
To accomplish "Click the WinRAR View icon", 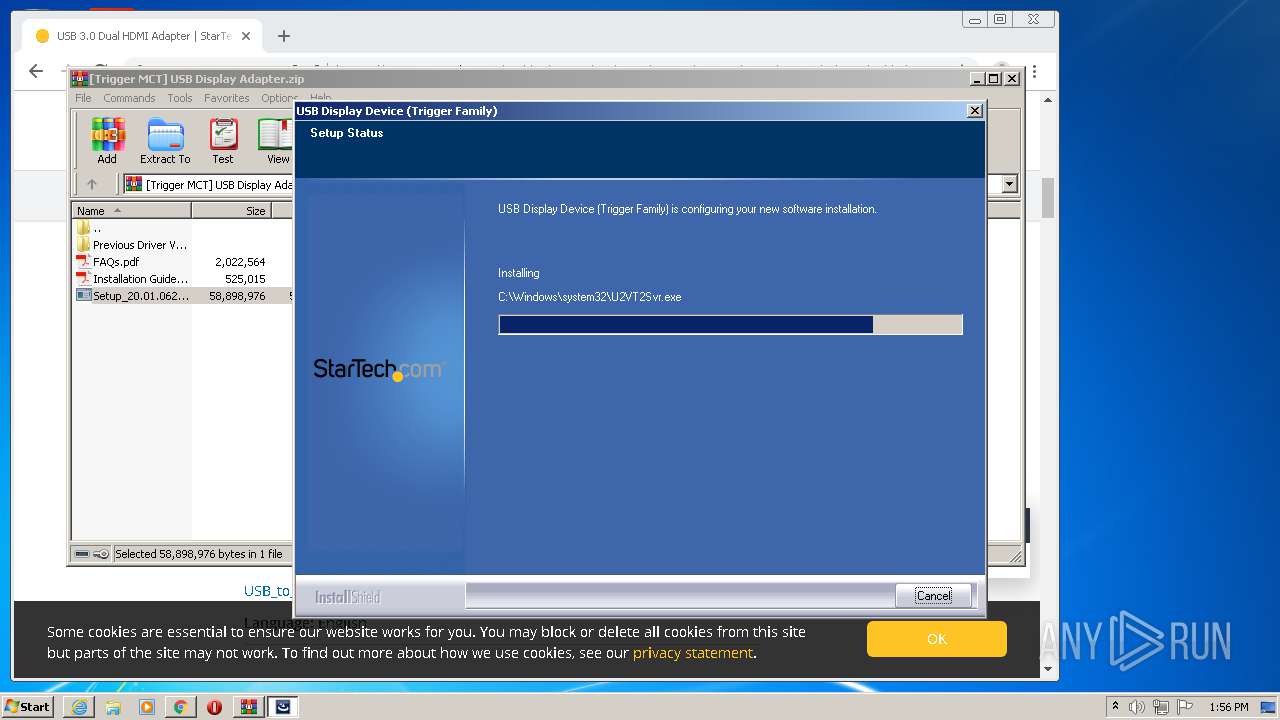I will [276, 141].
